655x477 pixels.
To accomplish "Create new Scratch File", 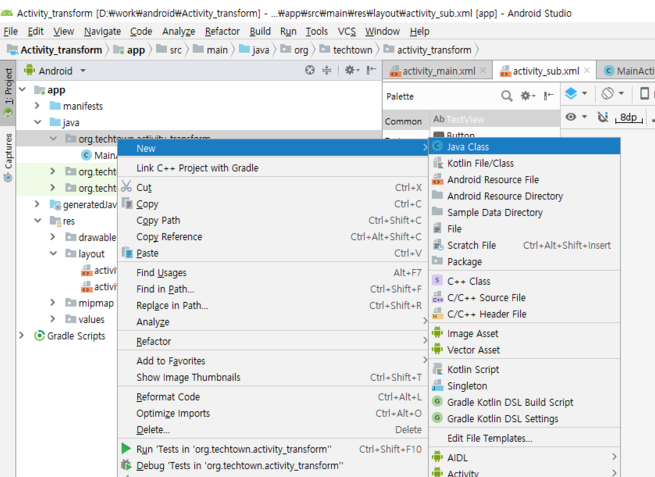I will tap(524, 245).
